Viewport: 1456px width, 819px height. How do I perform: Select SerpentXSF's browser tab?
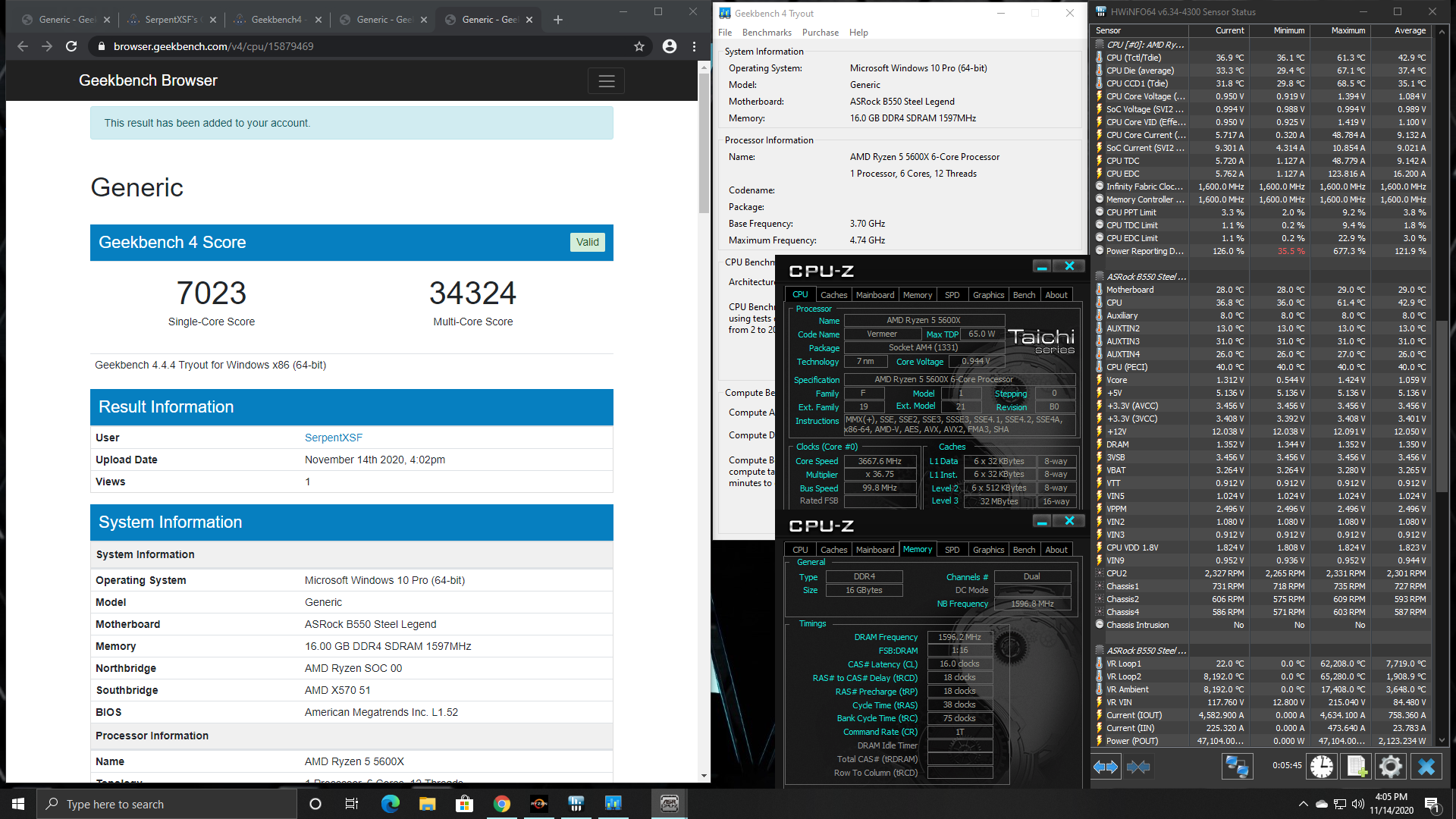[171, 20]
